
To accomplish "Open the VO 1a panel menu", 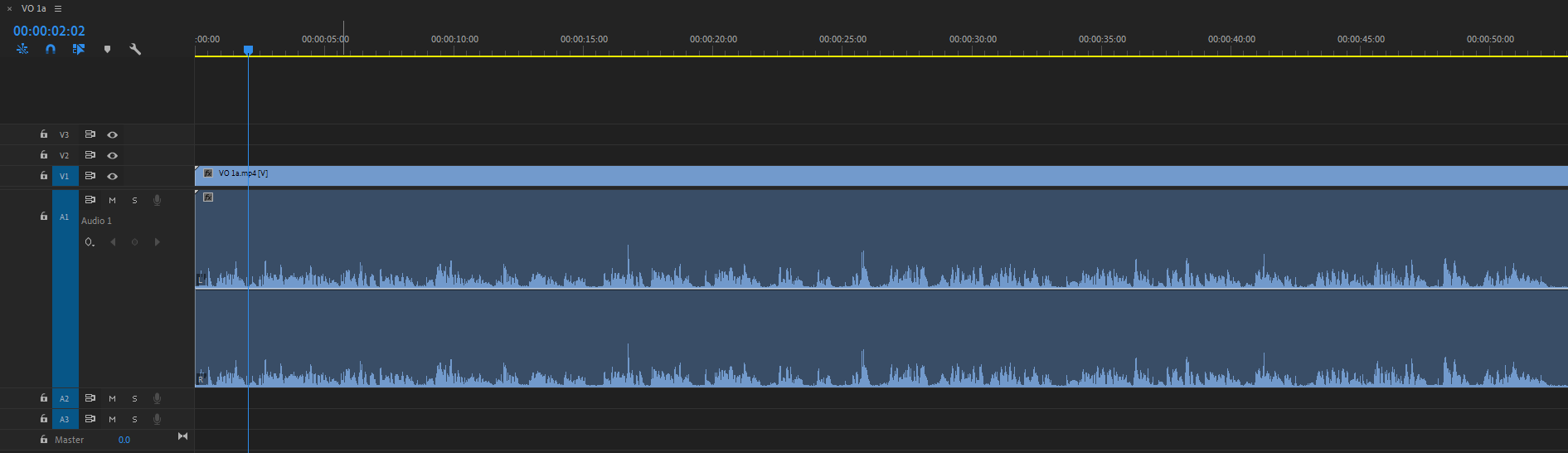I will pyautogui.click(x=58, y=8).
